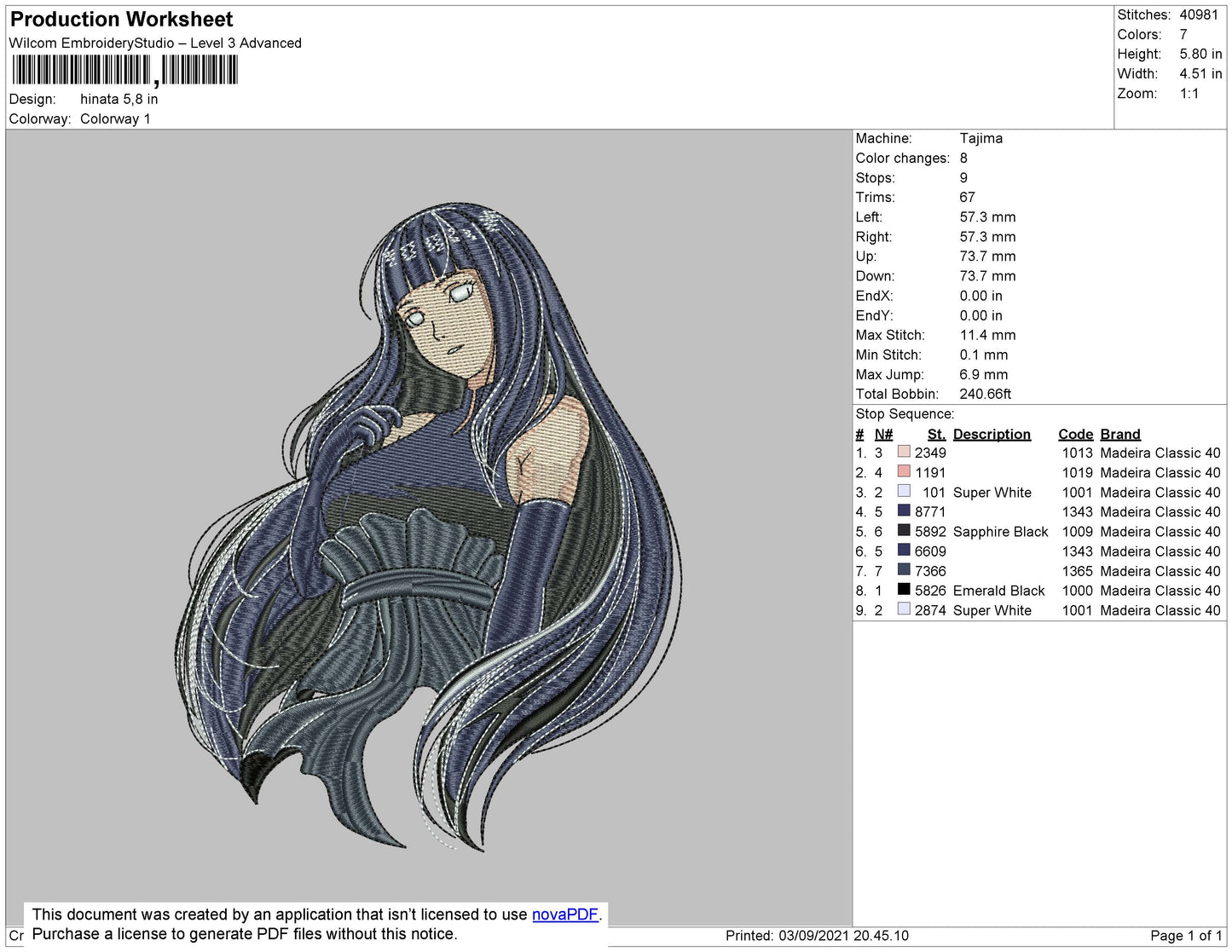
Task: Click the Width value 4.51 in
Action: coord(1200,73)
